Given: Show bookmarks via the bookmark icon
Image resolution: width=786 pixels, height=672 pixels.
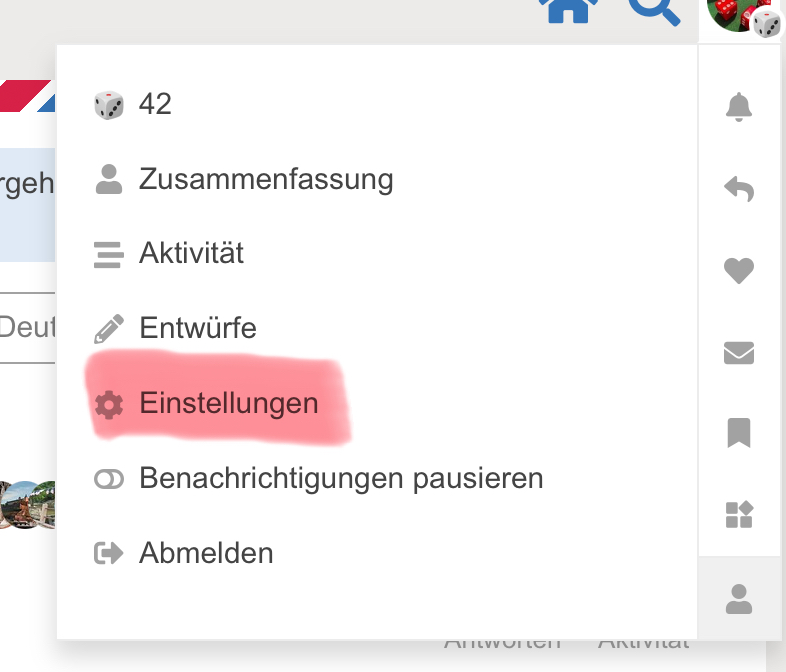Looking at the screenshot, I should [x=739, y=433].
